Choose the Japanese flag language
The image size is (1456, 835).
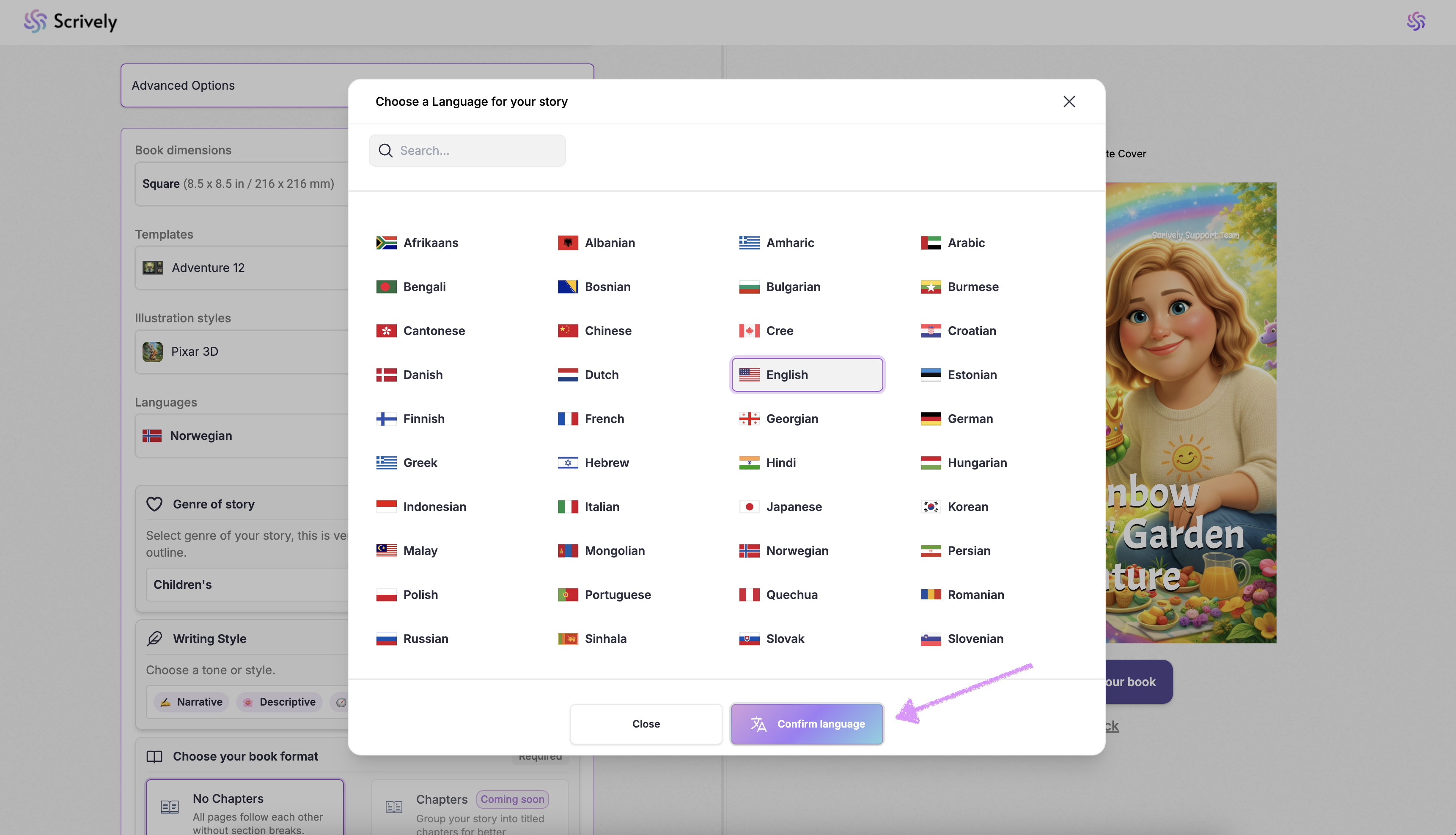[749, 507]
